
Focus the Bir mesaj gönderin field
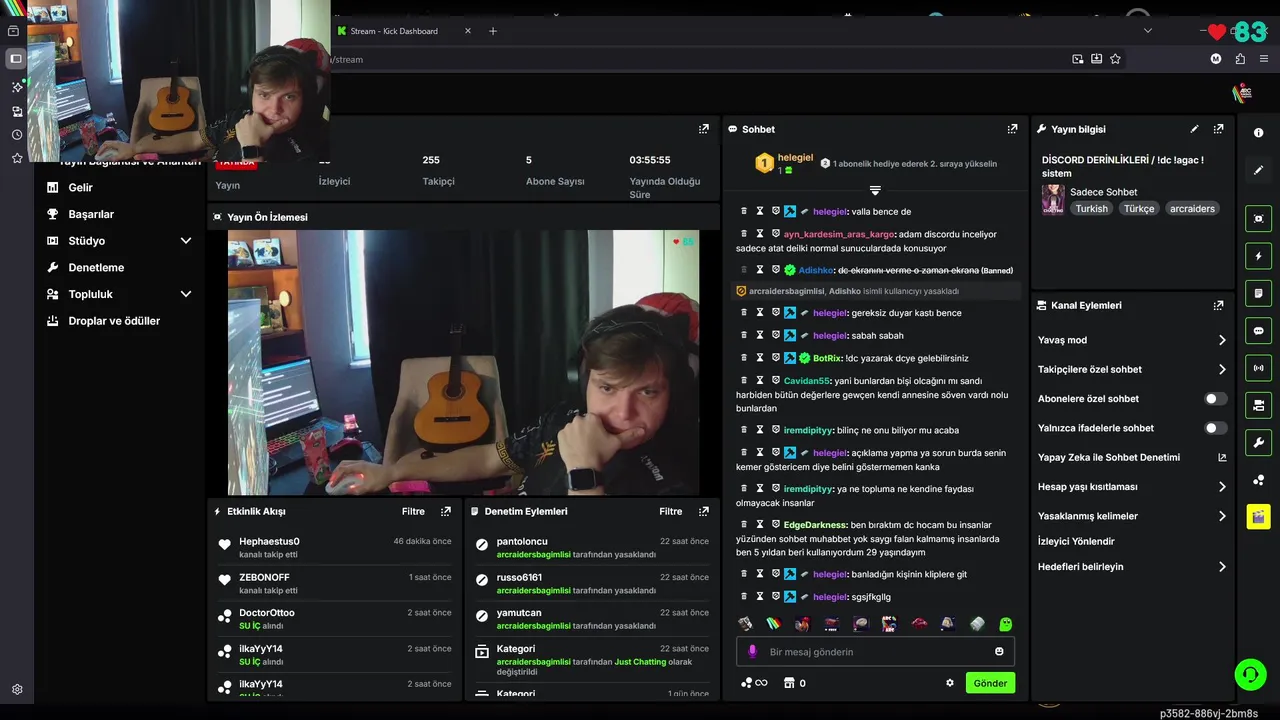875,652
